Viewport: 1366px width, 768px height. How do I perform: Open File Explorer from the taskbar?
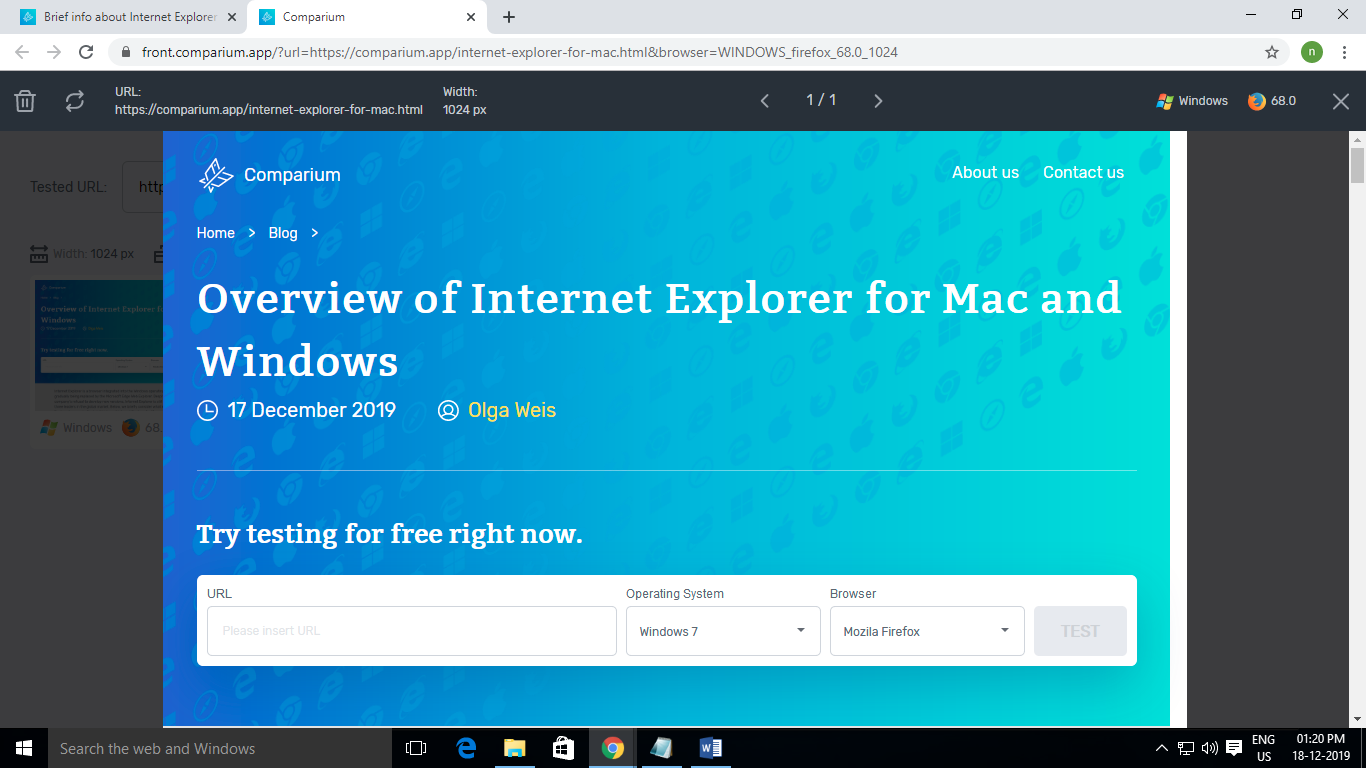[x=515, y=748]
